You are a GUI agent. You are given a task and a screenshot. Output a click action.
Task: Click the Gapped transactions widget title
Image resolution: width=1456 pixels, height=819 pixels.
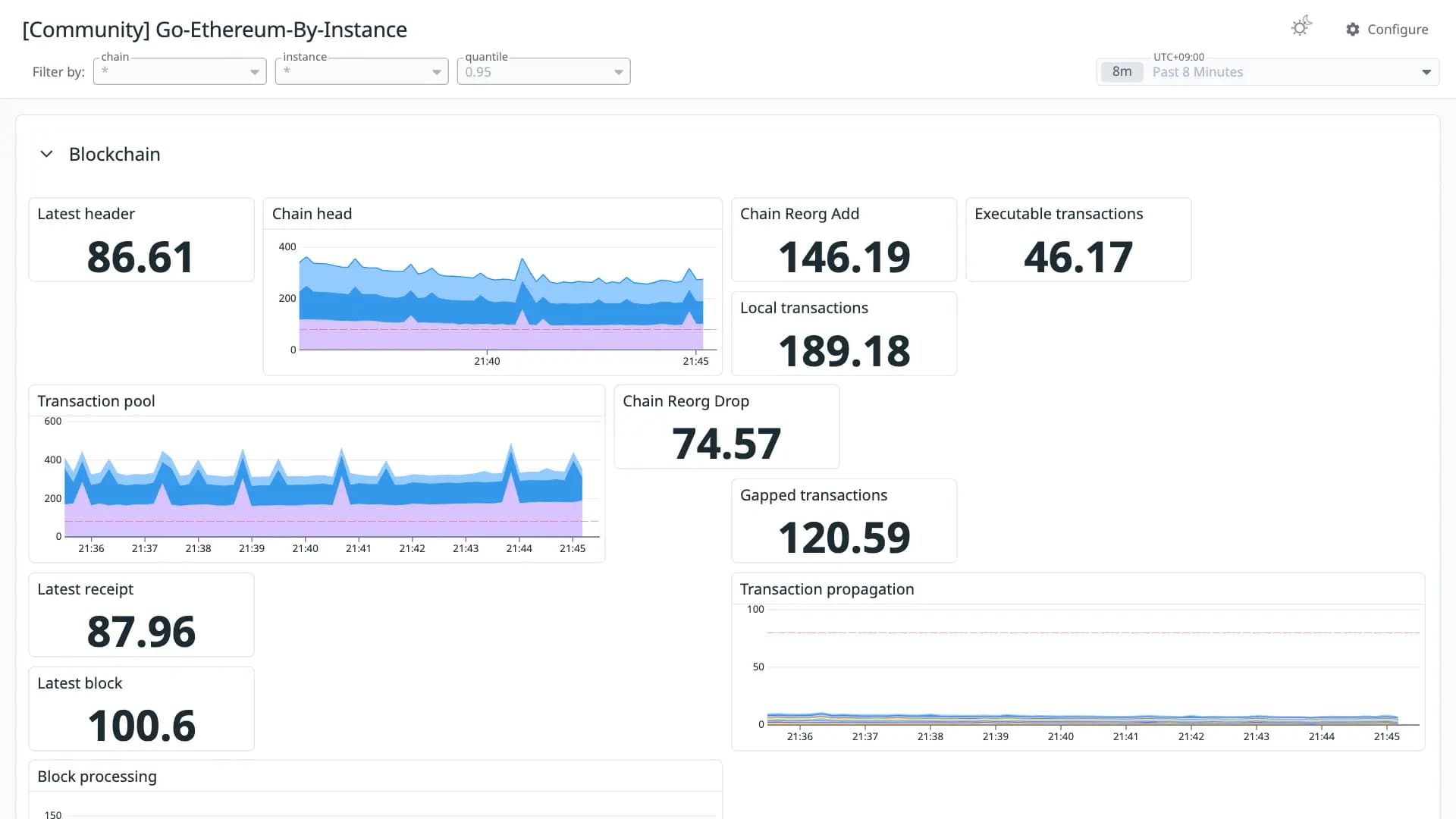(814, 495)
